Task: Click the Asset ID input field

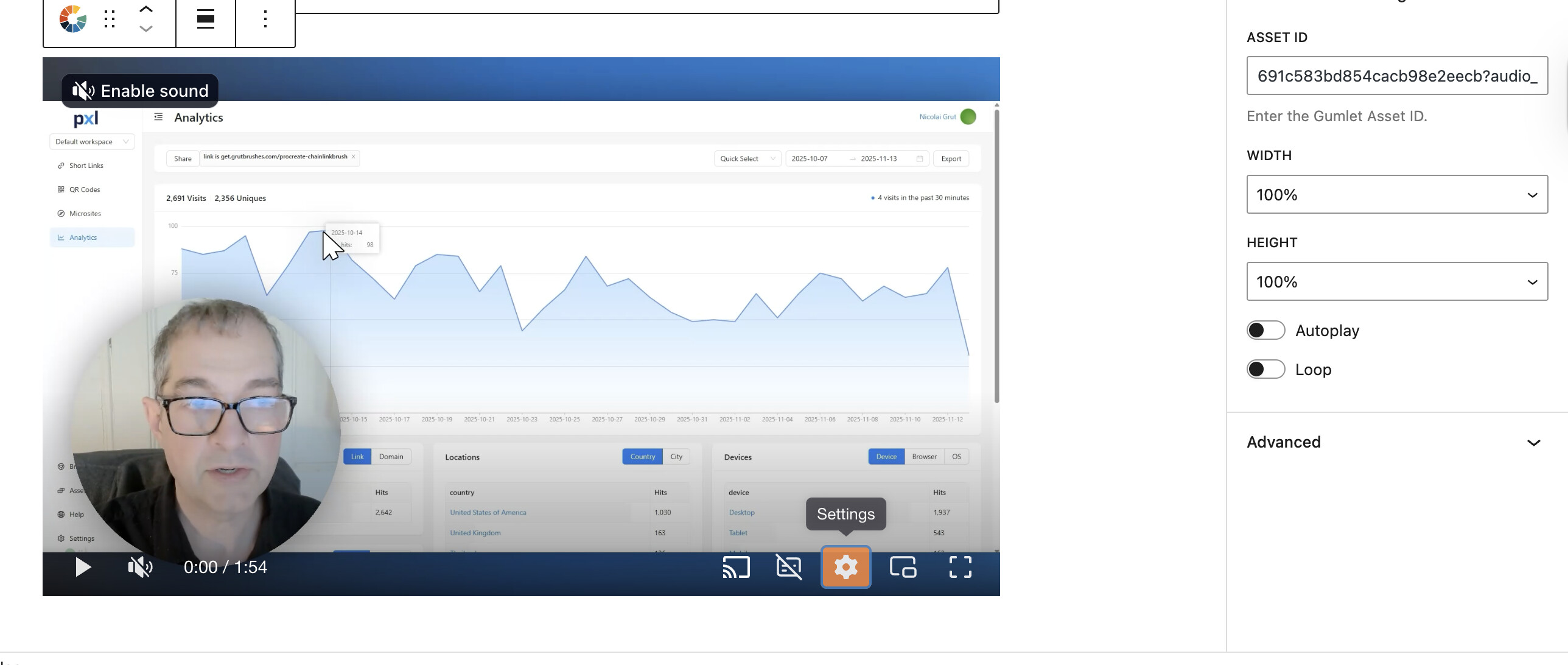Action: [x=1396, y=76]
